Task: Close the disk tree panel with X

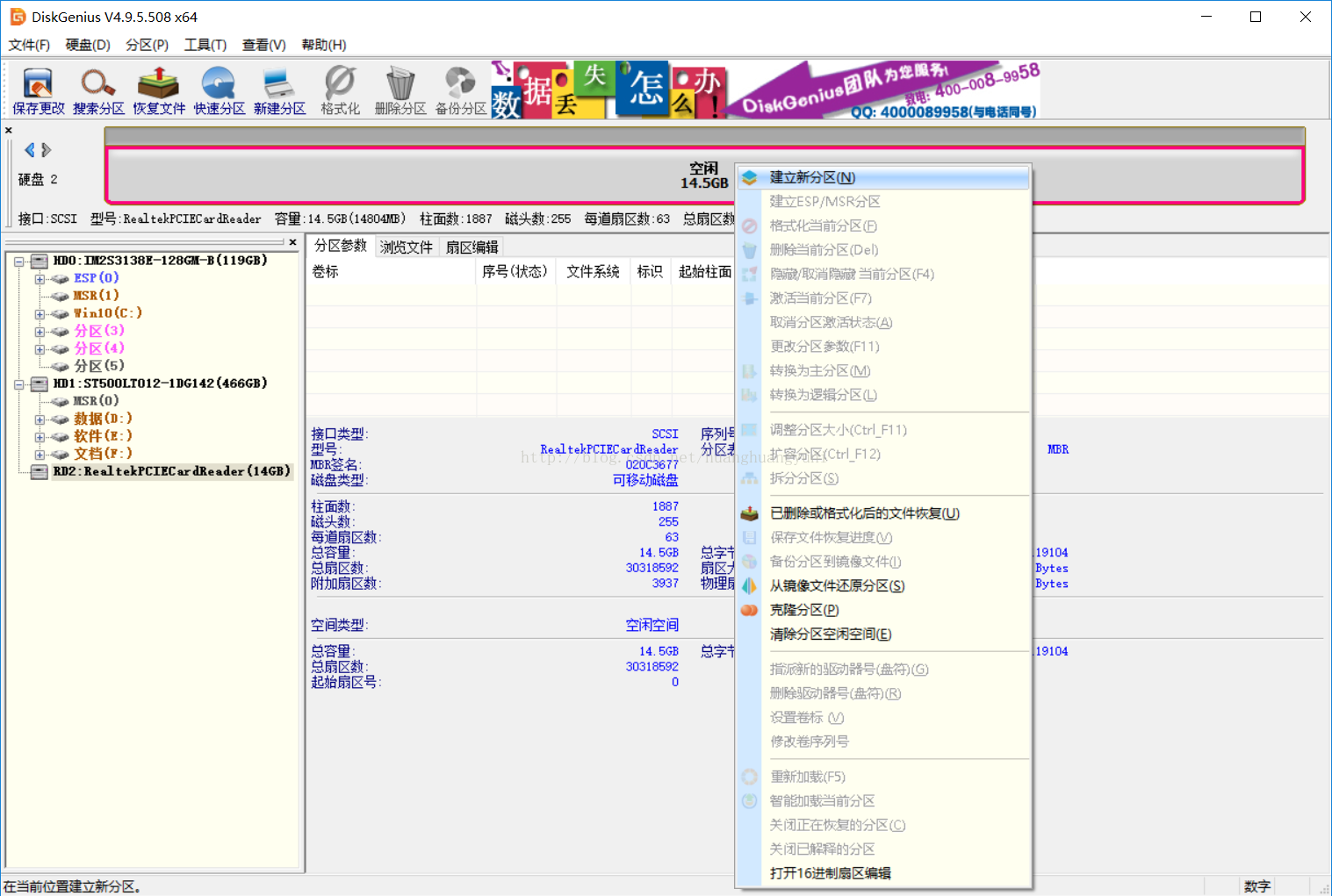Action: pos(292,242)
